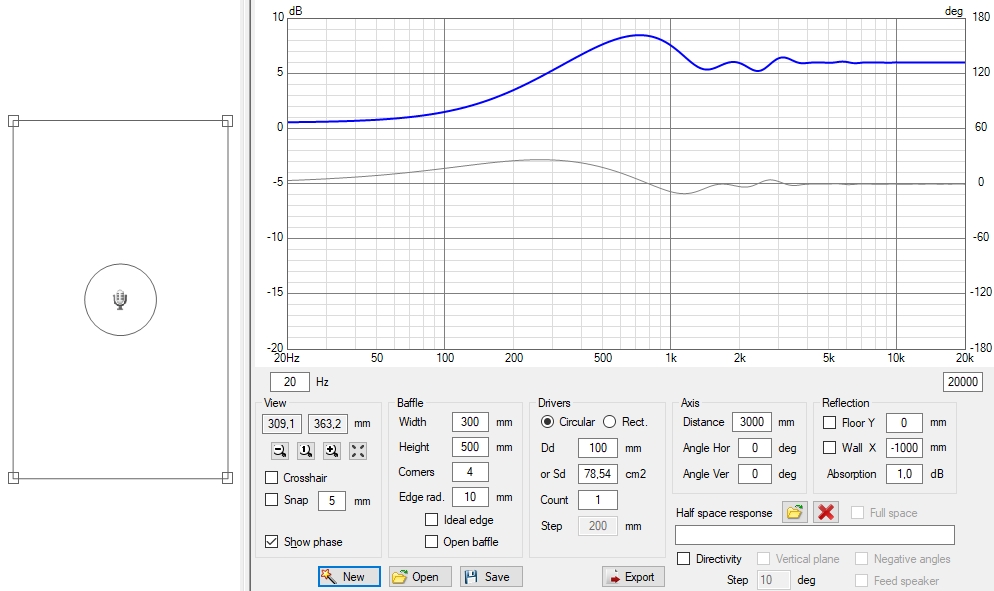
Task: Tick the Directivity checkbox
Action: click(x=683, y=559)
